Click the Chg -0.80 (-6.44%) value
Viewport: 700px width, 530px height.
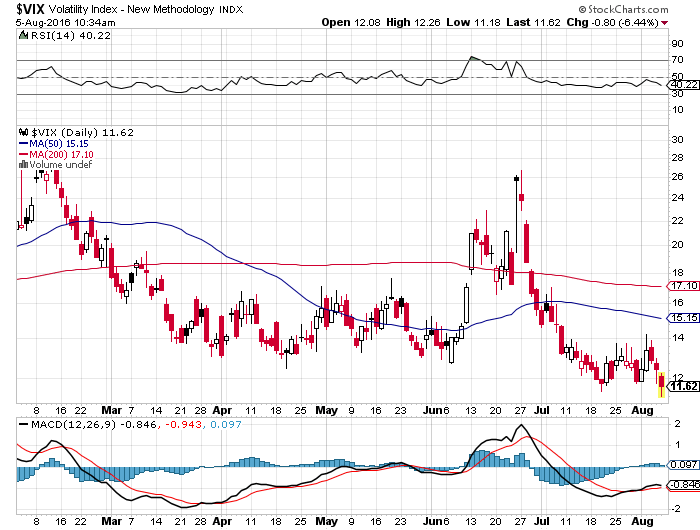(612, 22)
